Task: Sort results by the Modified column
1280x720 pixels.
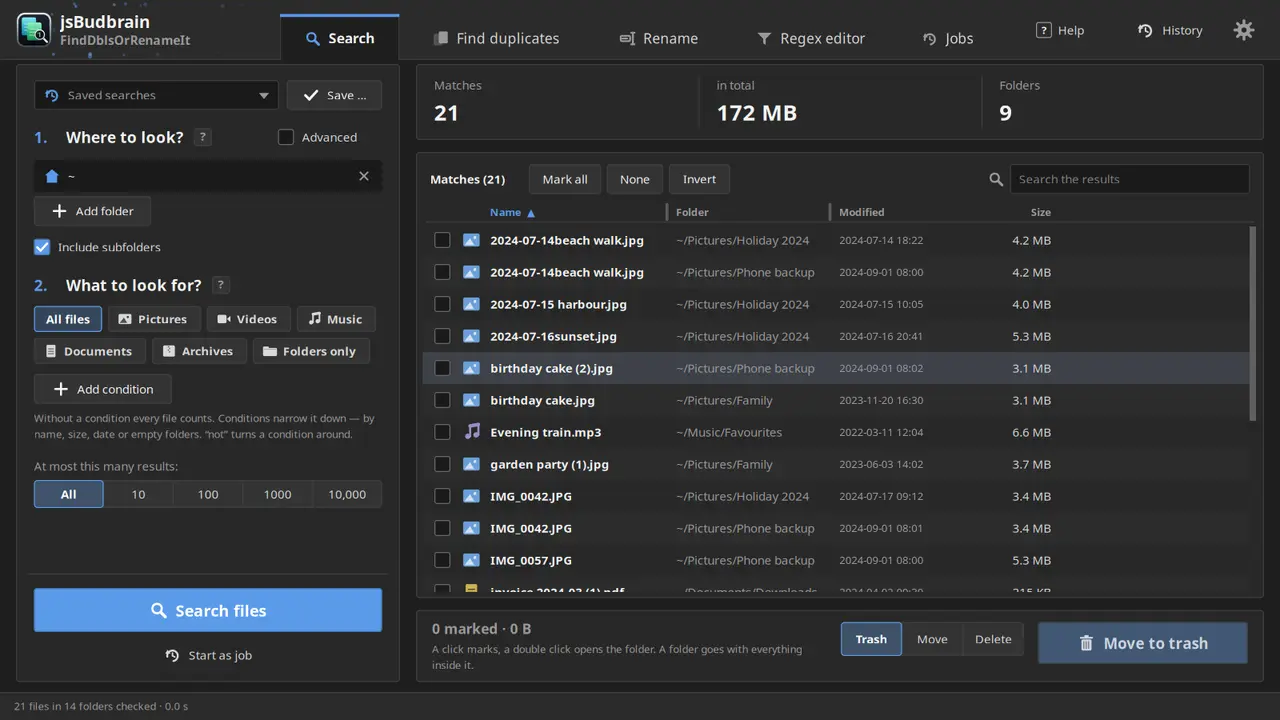Action: coord(862,212)
